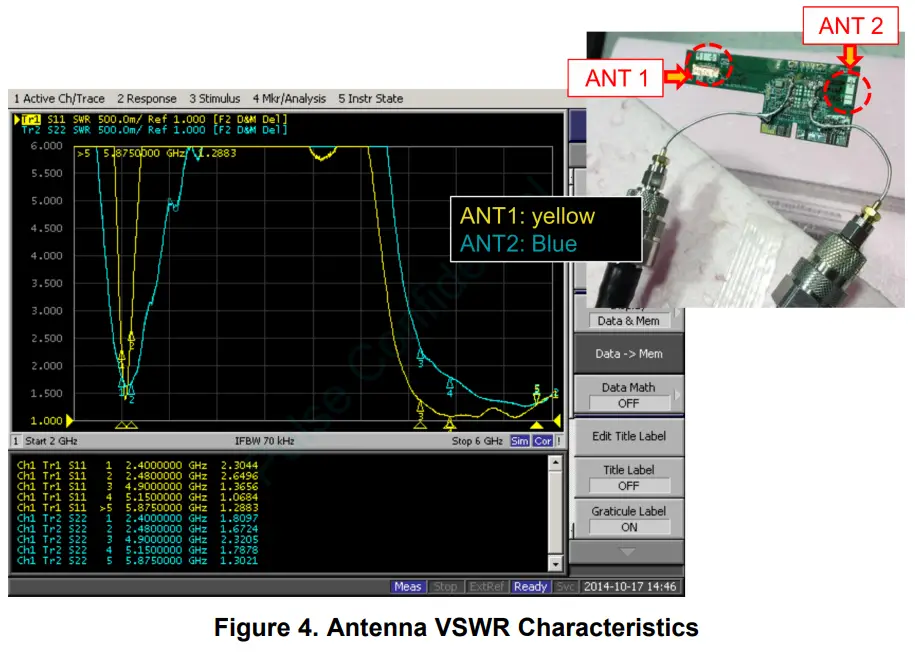Screen dimensions: 915x666
Task: Click the channel number 1 box
Action: tap(16, 441)
